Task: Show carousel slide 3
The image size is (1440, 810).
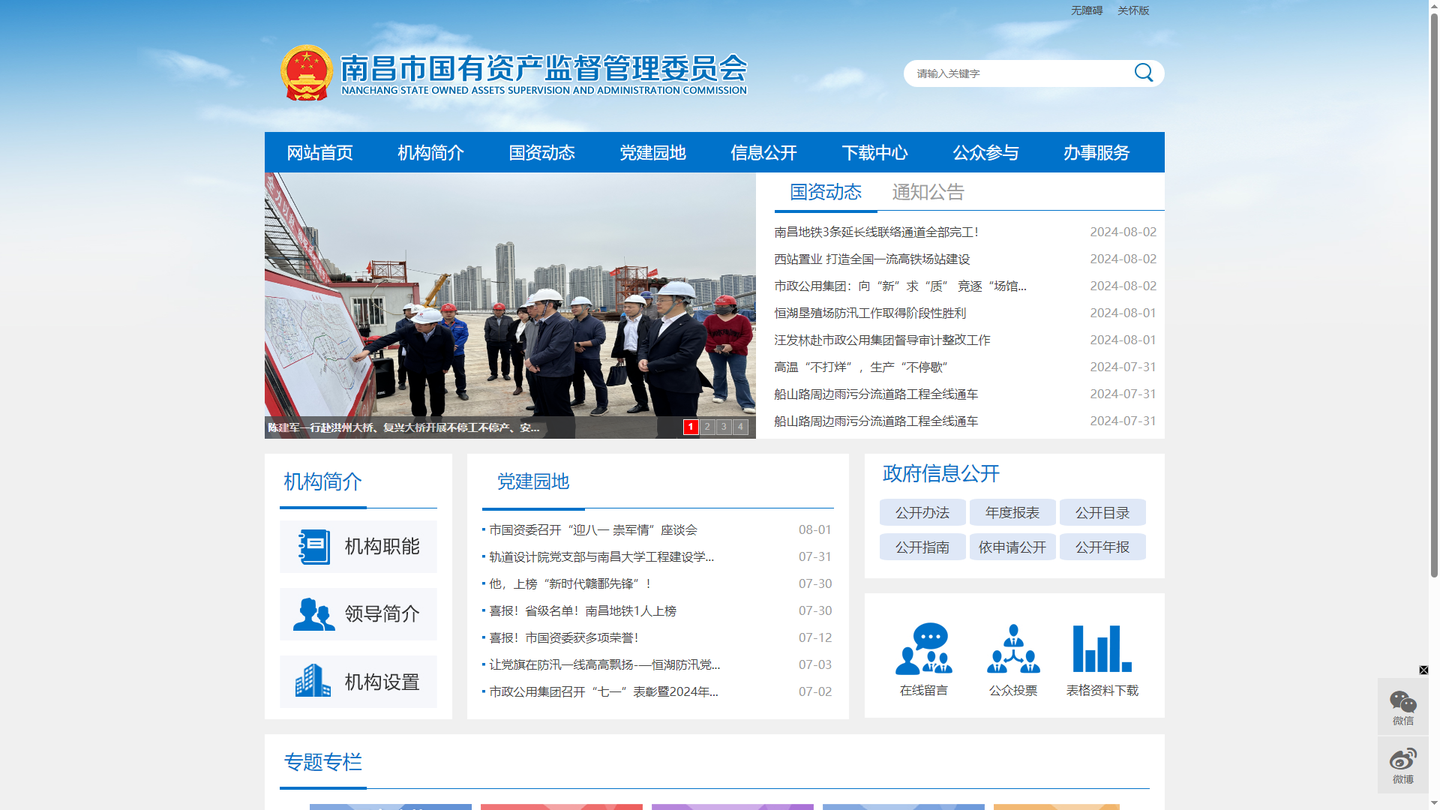Action: (x=724, y=427)
